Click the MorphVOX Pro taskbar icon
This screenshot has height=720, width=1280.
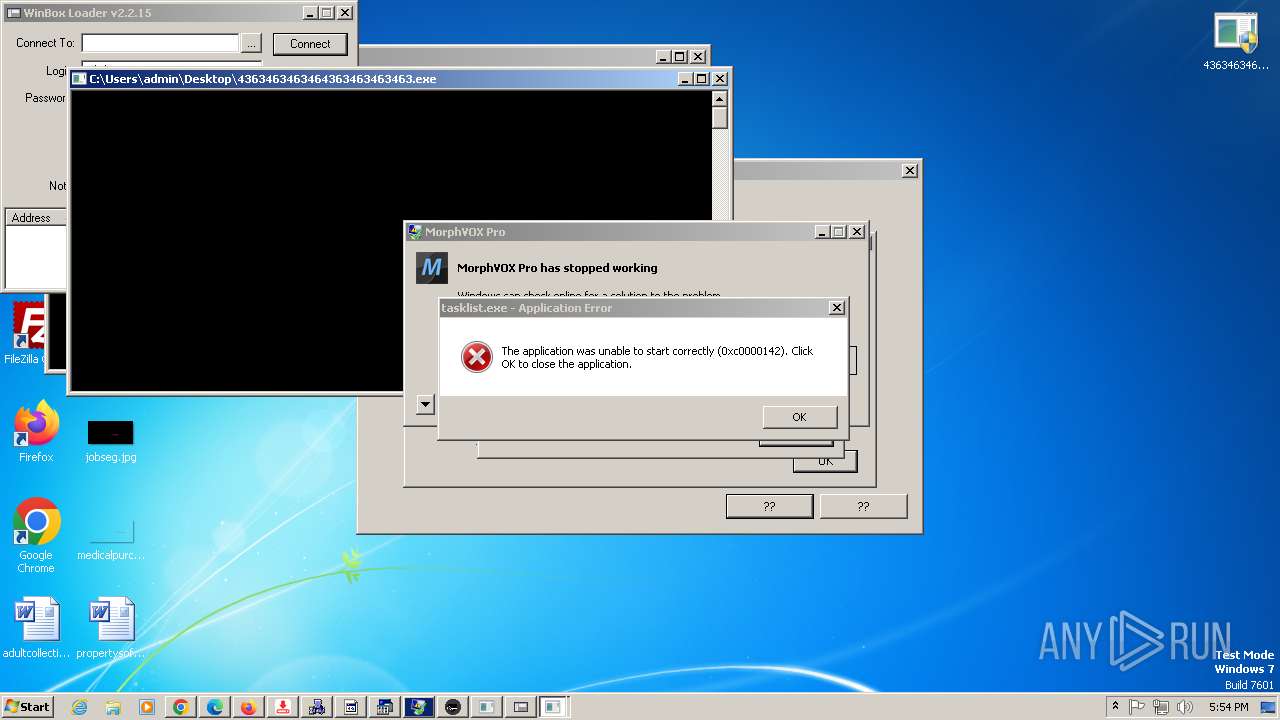tap(419, 707)
